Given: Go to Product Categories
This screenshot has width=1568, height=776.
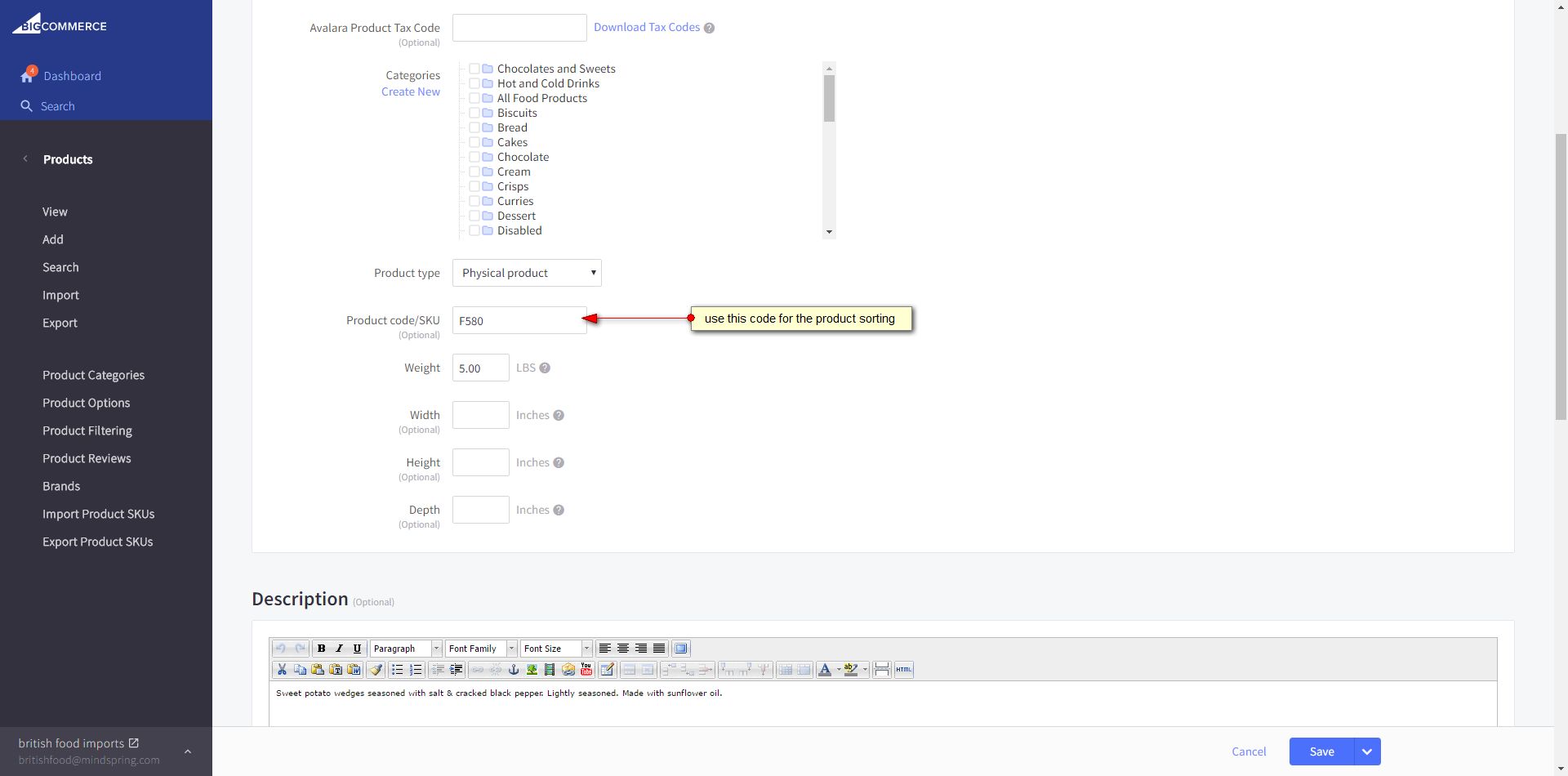Looking at the screenshot, I should pyautogui.click(x=93, y=375).
